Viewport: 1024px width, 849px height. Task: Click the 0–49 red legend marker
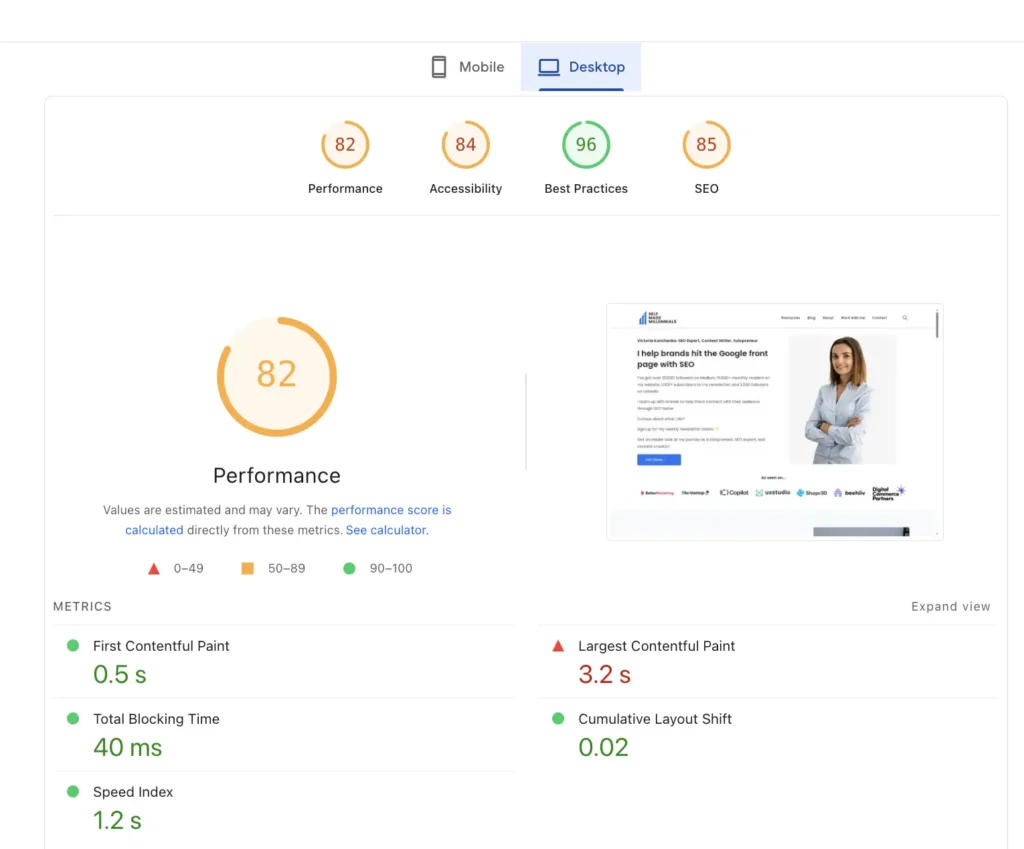[153, 568]
